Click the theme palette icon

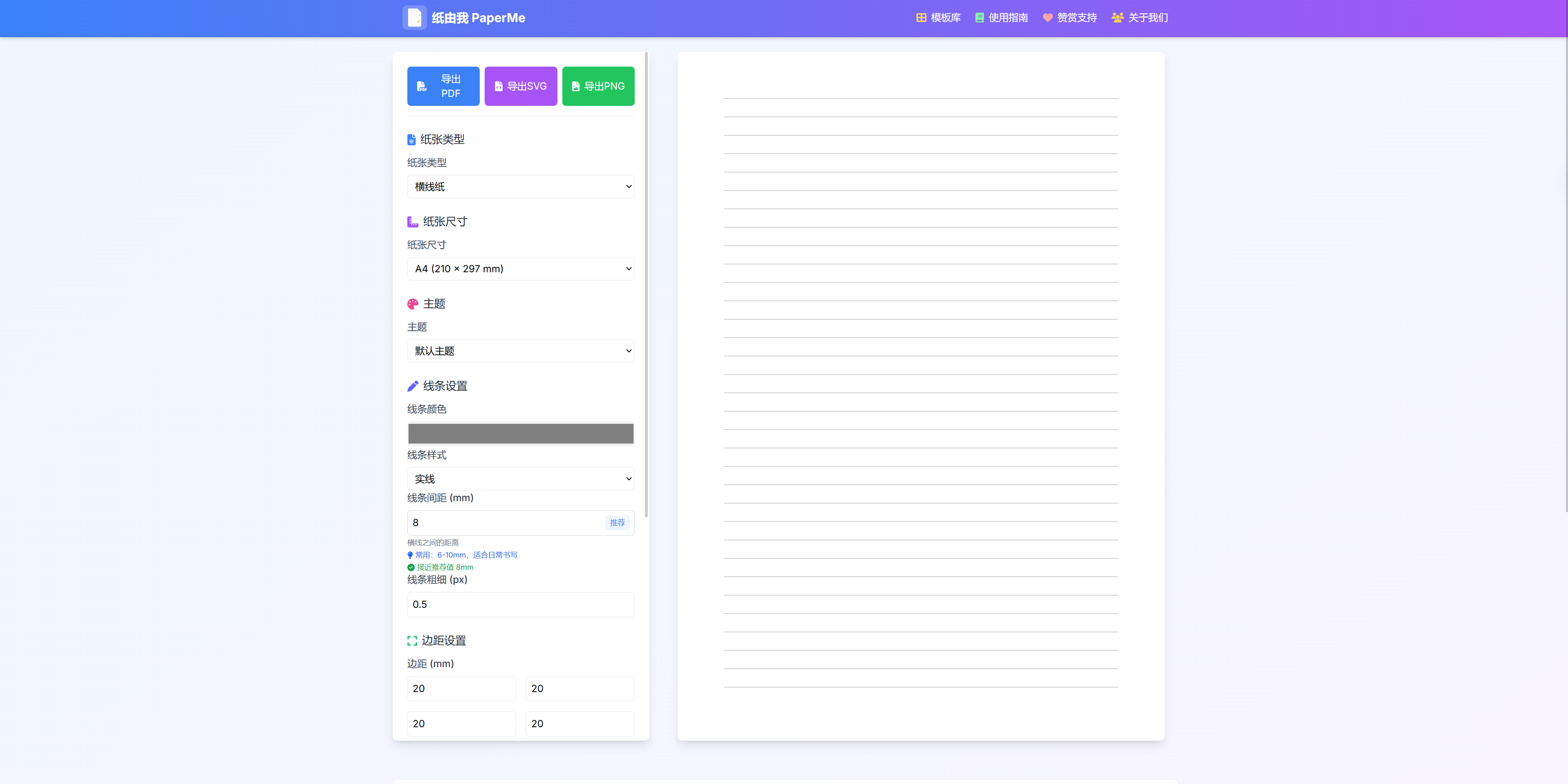tap(413, 303)
